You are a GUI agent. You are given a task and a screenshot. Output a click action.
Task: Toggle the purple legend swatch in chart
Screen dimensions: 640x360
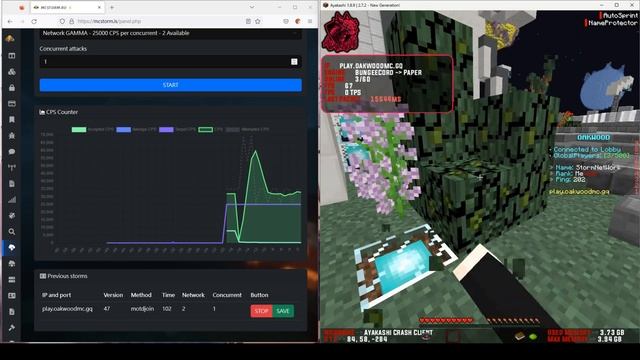pos(166,129)
